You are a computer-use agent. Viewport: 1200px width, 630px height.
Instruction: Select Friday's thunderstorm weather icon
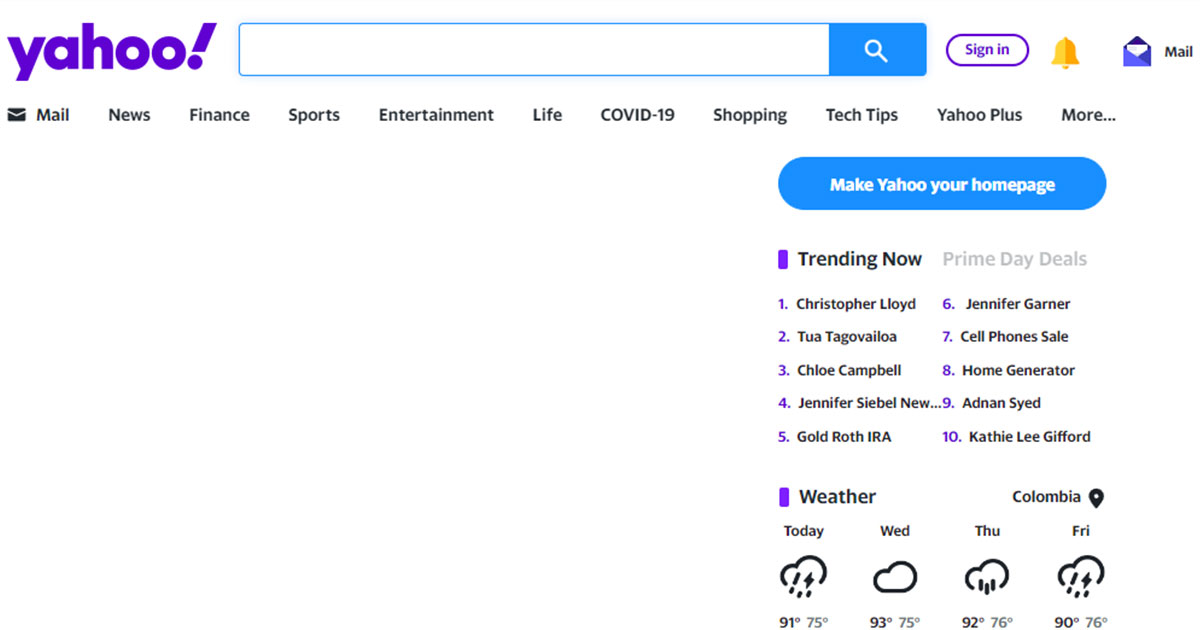click(1080, 577)
